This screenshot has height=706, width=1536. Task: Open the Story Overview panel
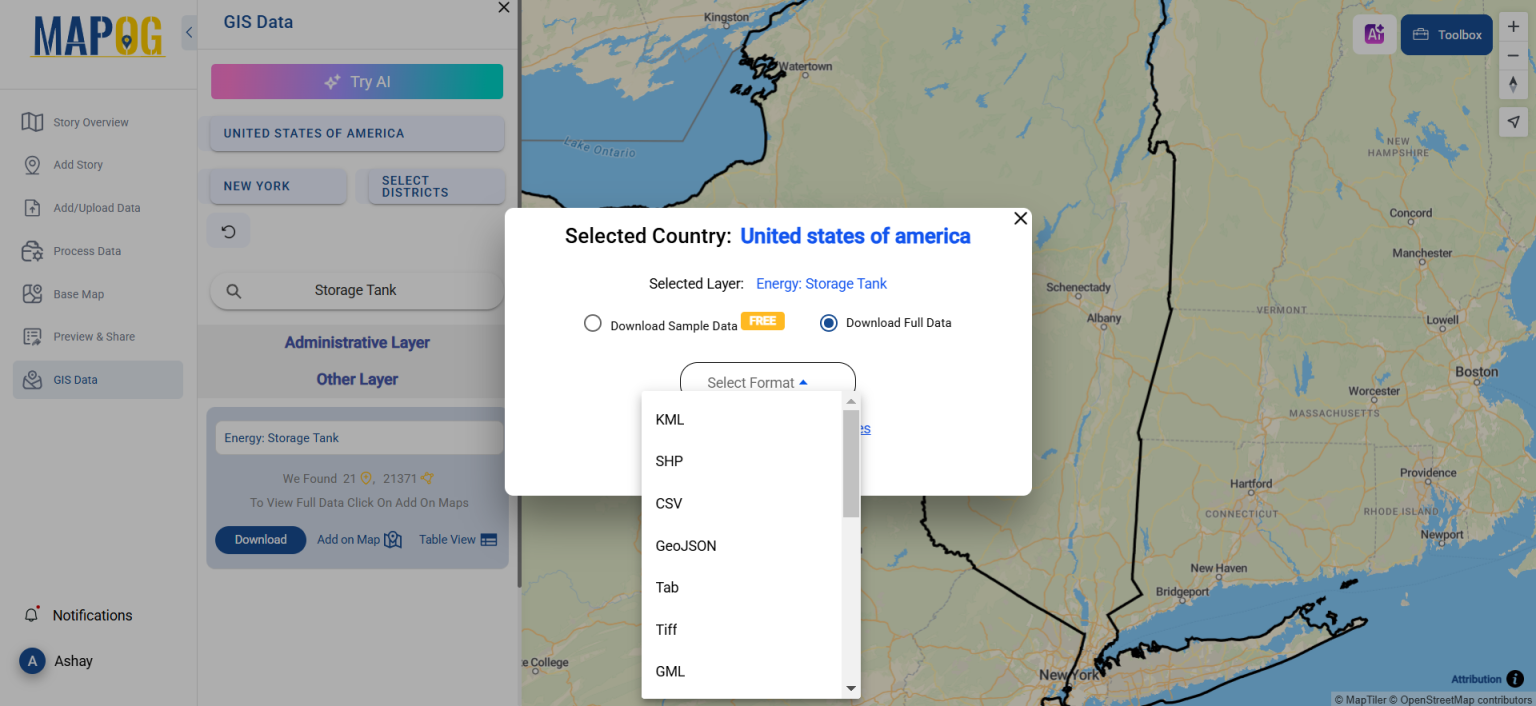(91, 121)
